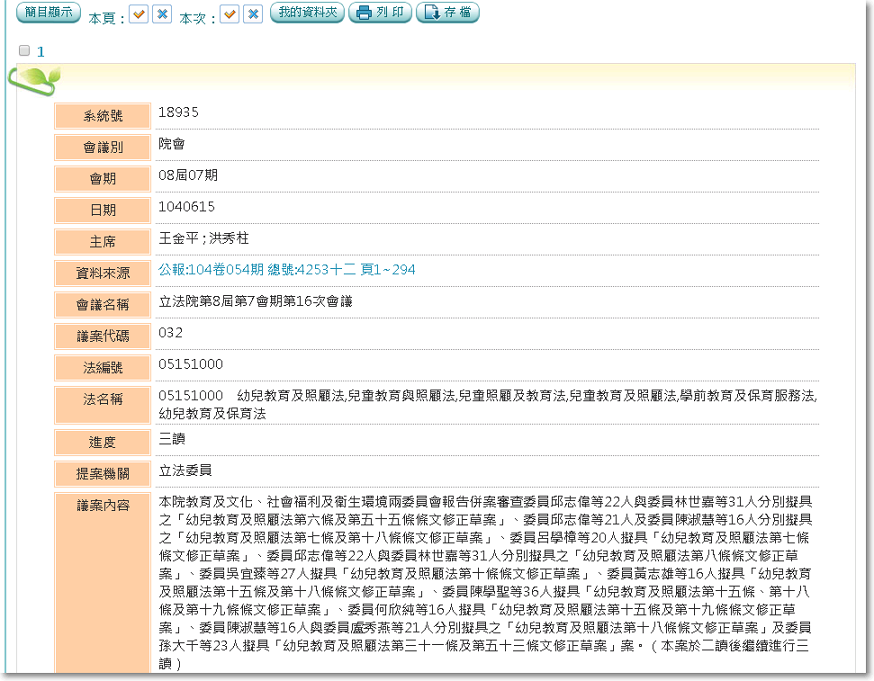The image size is (874, 681).
Task: Click the system number value 18935
Action: click(x=179, y=113)
